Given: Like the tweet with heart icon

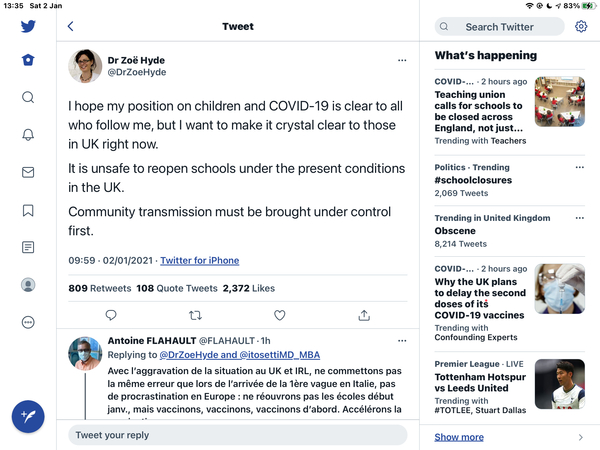Looking at the screenshot, I should (280, 315).
